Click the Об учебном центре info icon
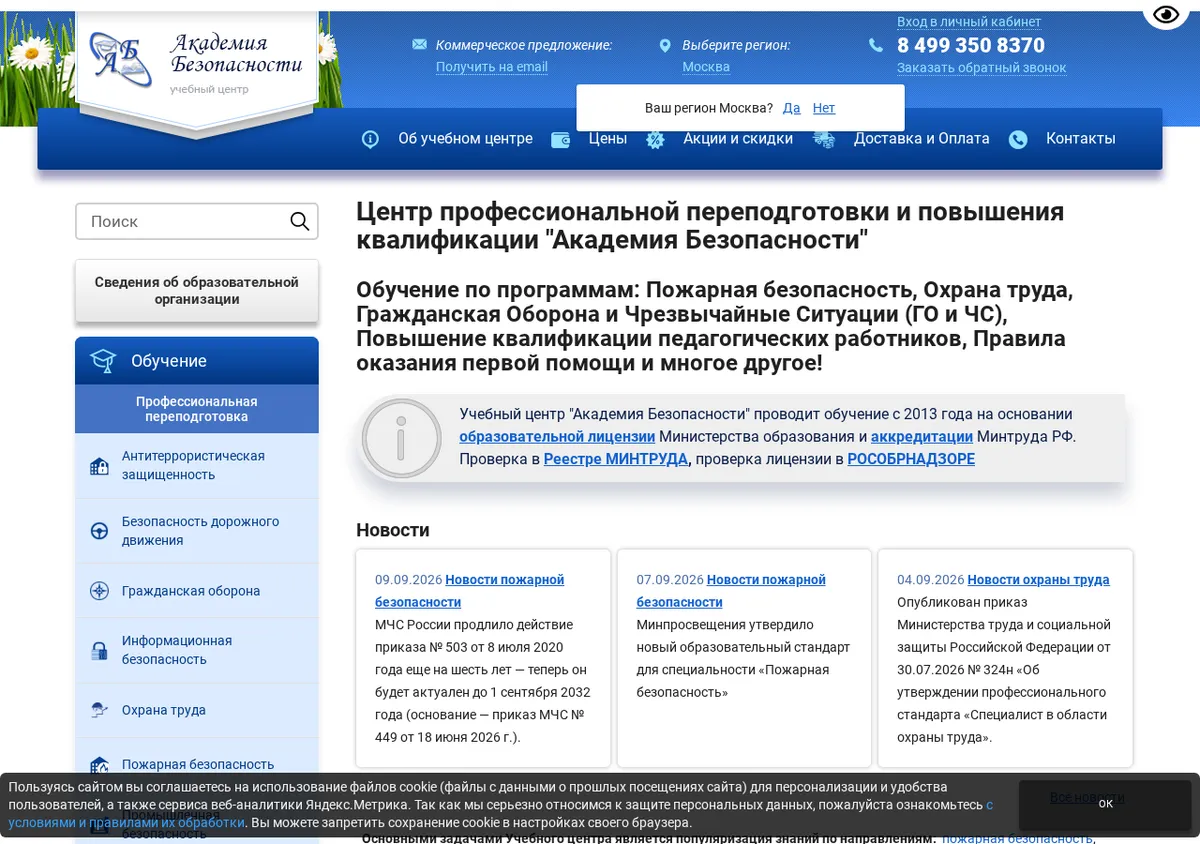Image resolution: width=1200 pixels, height=844 pixels. (x=370, y=139)
